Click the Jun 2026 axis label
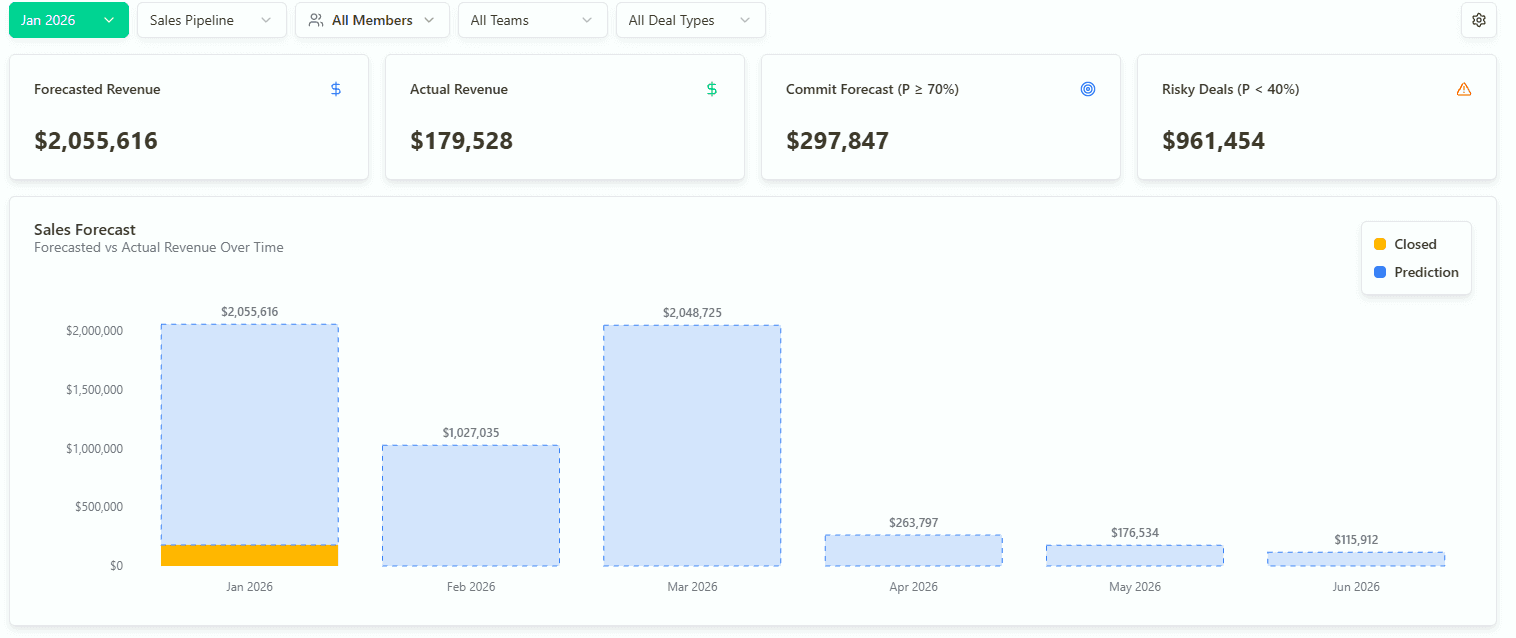Viewport: 1516px width, 638px height. [x=1355, y=587]
